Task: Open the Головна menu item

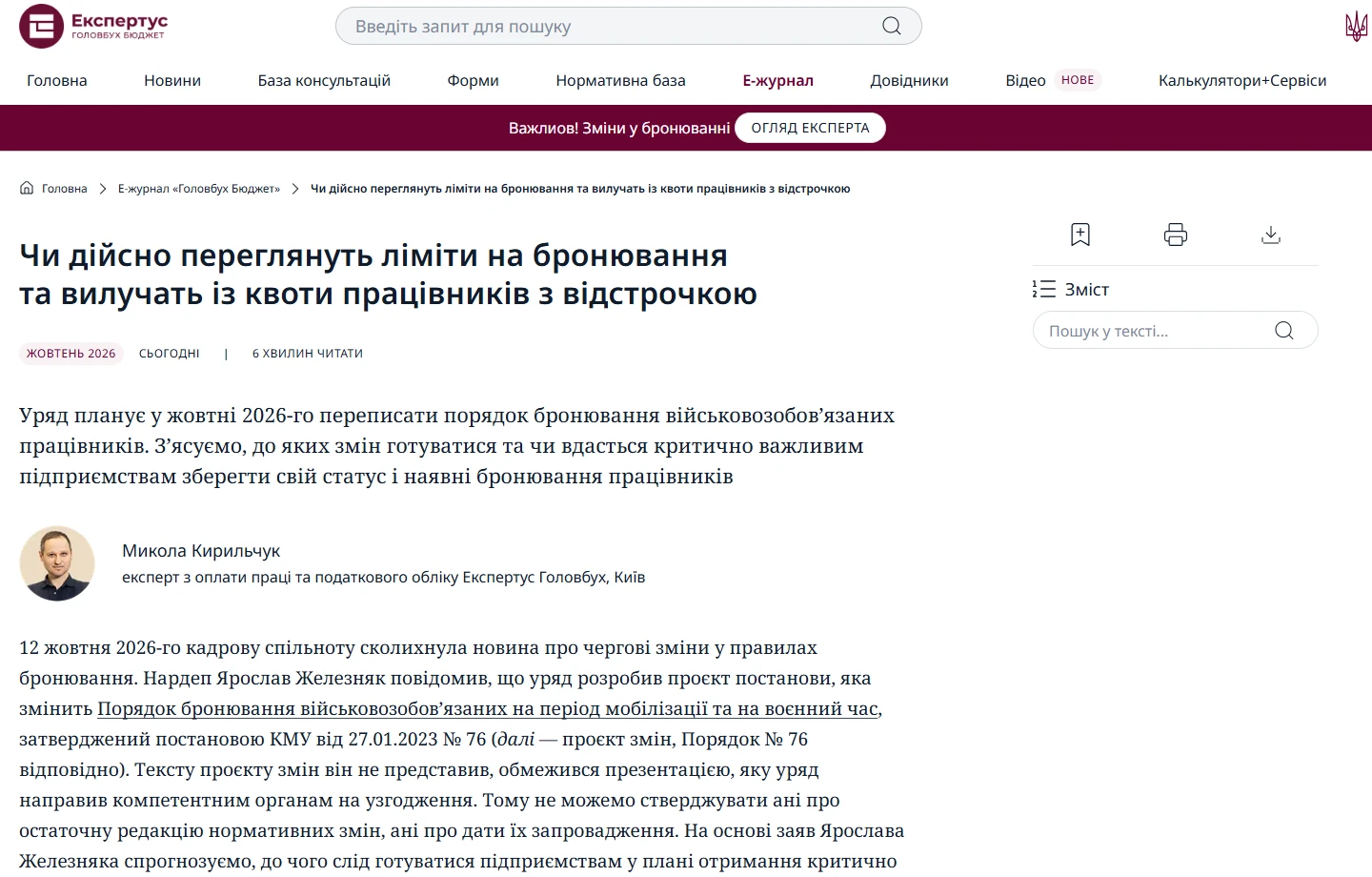Action: [57, 80]
